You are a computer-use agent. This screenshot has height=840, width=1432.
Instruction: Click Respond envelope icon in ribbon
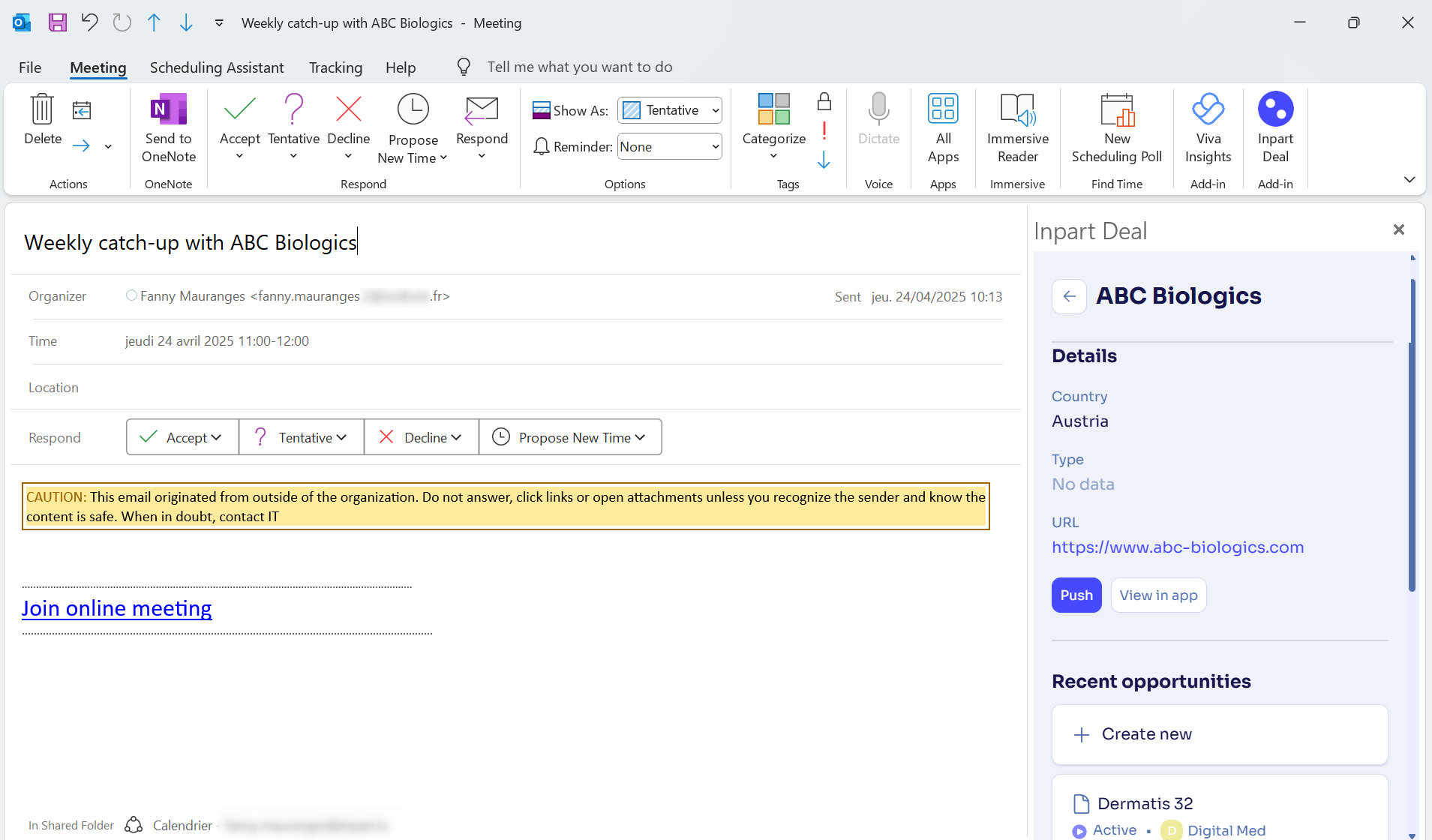click(x=482, y=110)
